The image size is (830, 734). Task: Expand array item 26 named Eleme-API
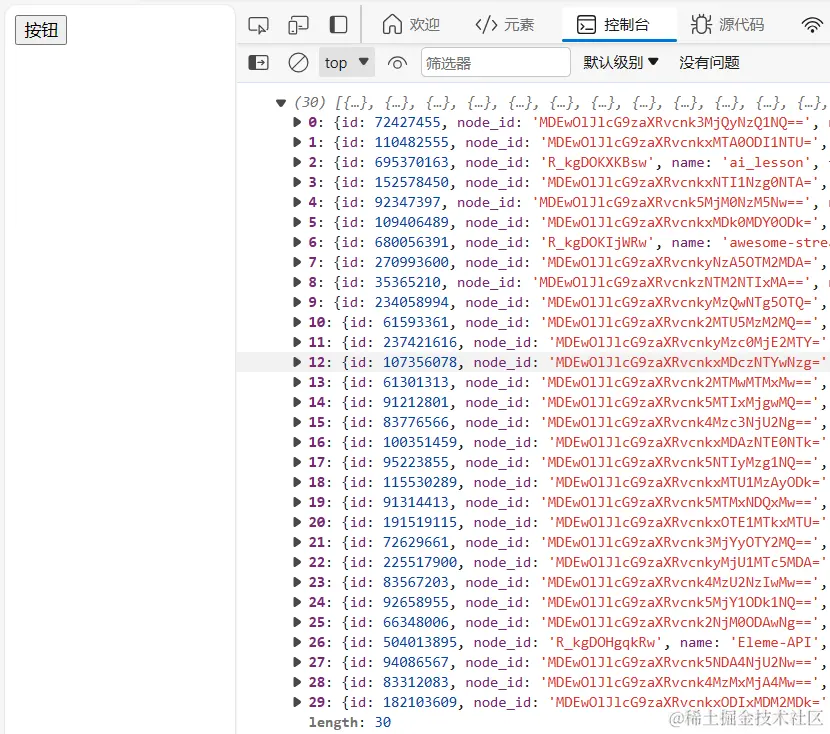click(297, 642)
